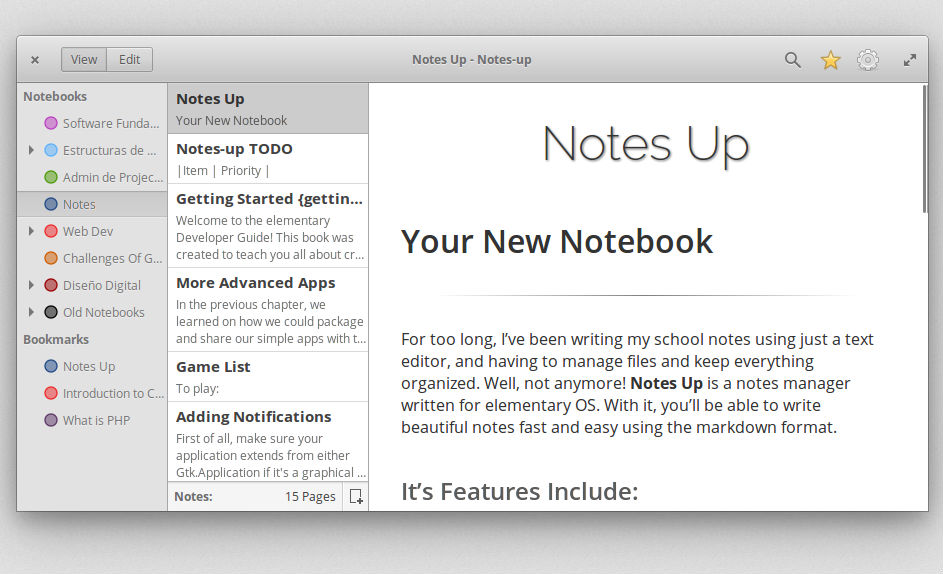Open the Web Dev notebook

tap(92, 231)
